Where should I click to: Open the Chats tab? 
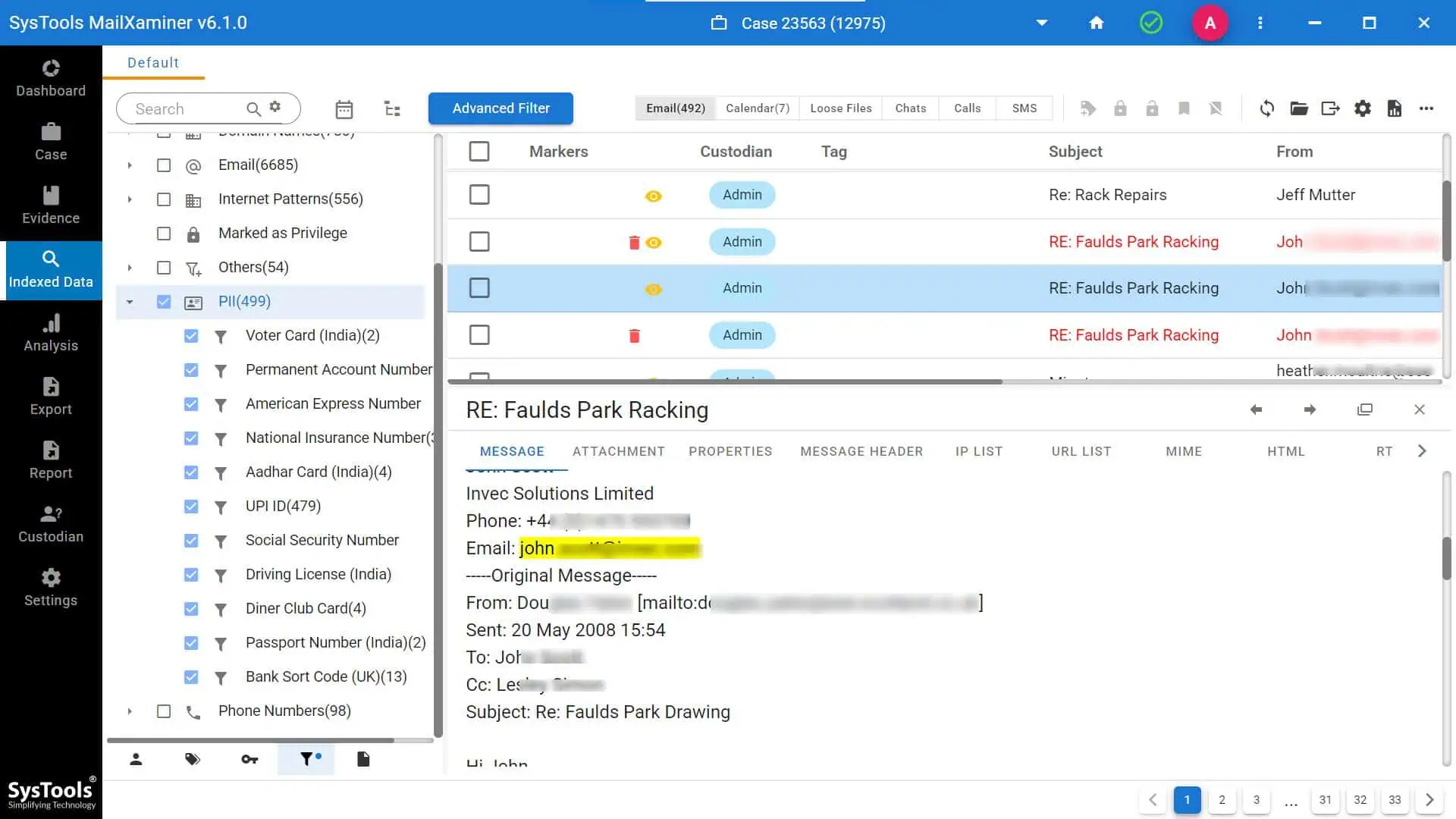coord(910,108)
